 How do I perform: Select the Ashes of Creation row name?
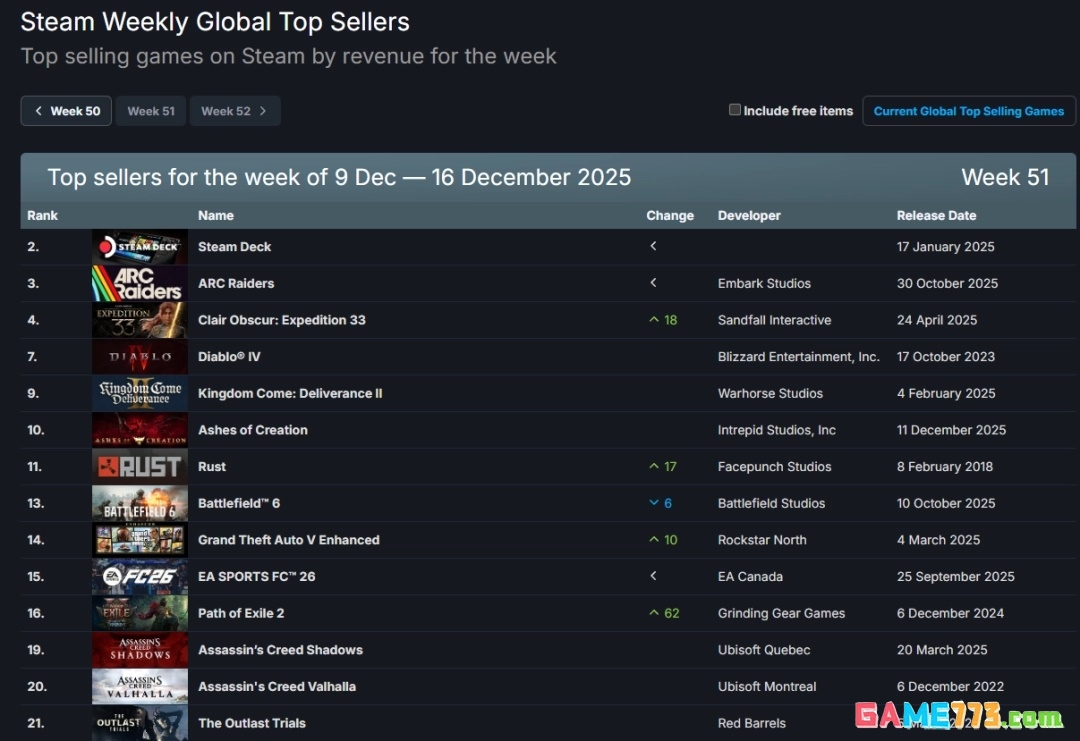coord(252,430)
